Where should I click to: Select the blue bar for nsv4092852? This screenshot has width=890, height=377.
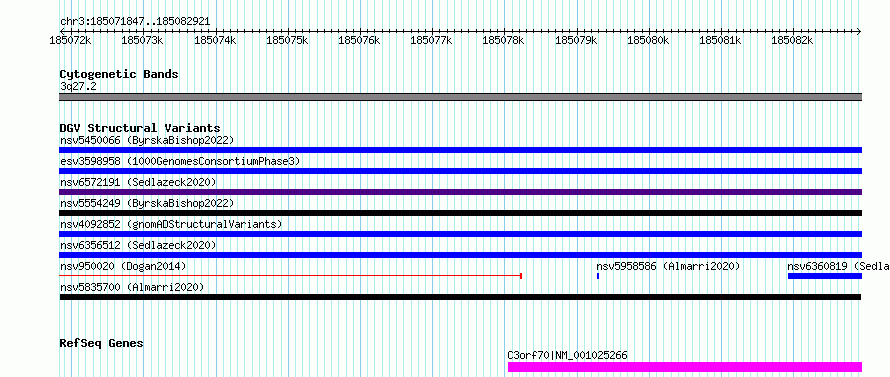click(461, 234)
